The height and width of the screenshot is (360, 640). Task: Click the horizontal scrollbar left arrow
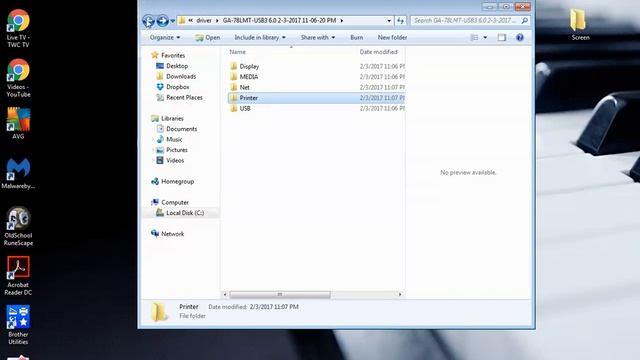tap(225, 294)
